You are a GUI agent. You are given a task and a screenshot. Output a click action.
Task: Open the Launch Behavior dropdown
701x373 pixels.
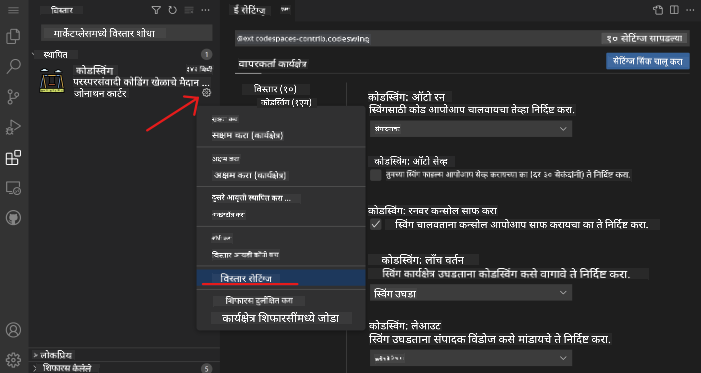[471, 292]
